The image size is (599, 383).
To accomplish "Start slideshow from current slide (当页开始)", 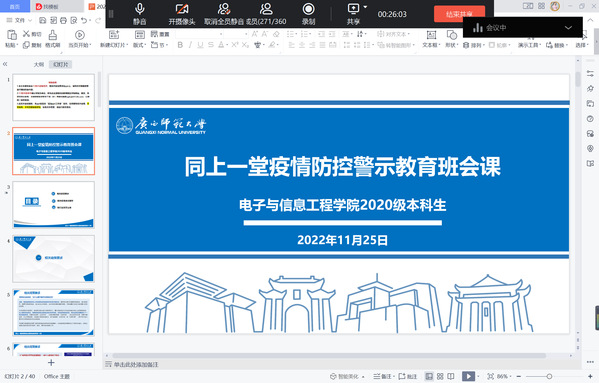I will (x=79, y=39).
